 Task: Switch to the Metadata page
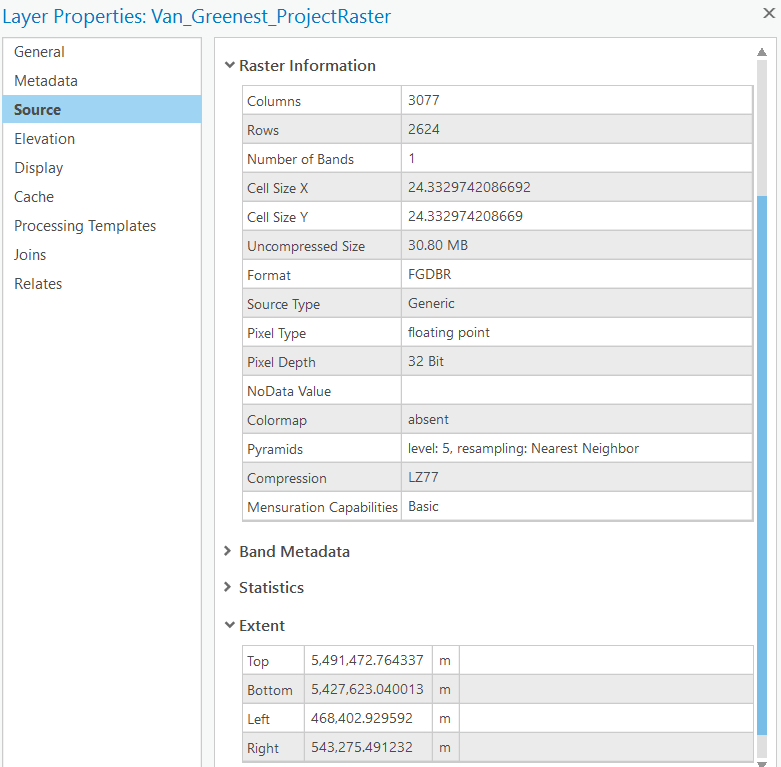tap(46, 81)
